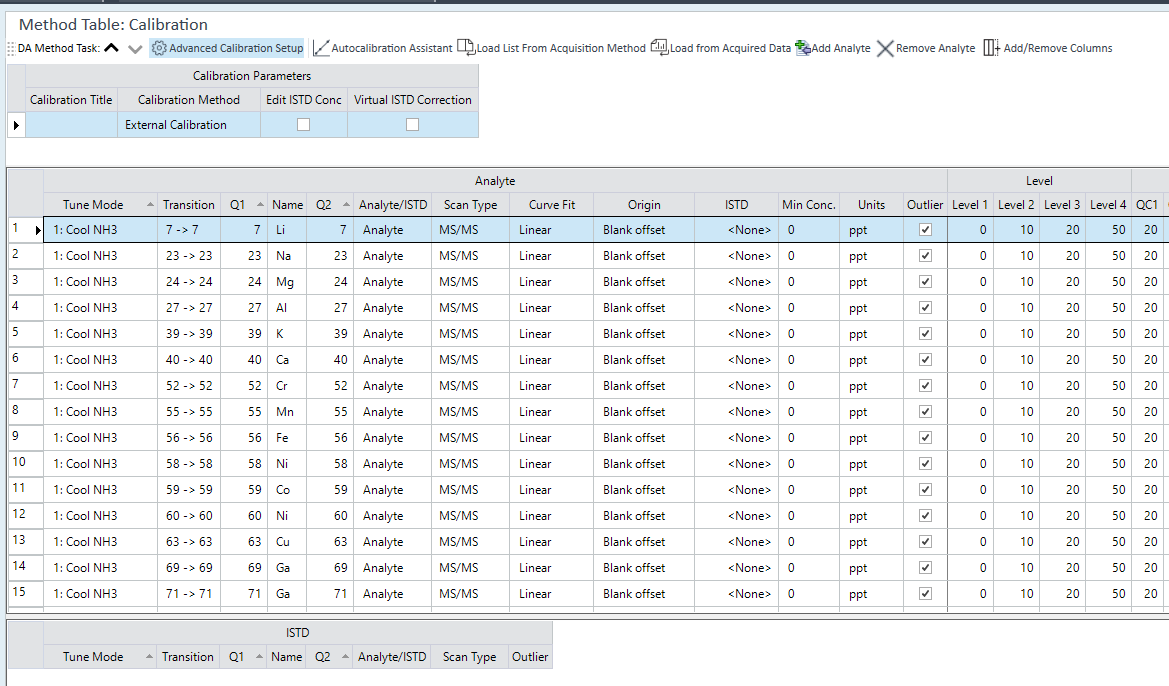
Task: Open Add/Remove Columns
Action: coord(1048,48)
